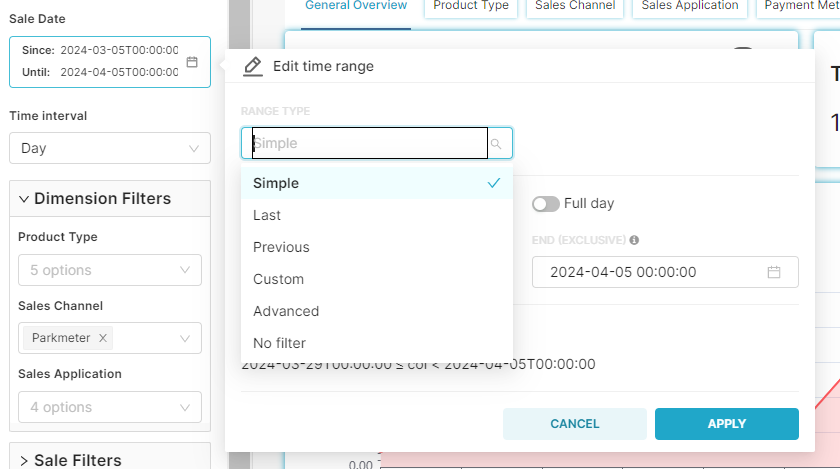The image size is (840, 469).
Task: Click the APPLY button
Action: [726, 424]
